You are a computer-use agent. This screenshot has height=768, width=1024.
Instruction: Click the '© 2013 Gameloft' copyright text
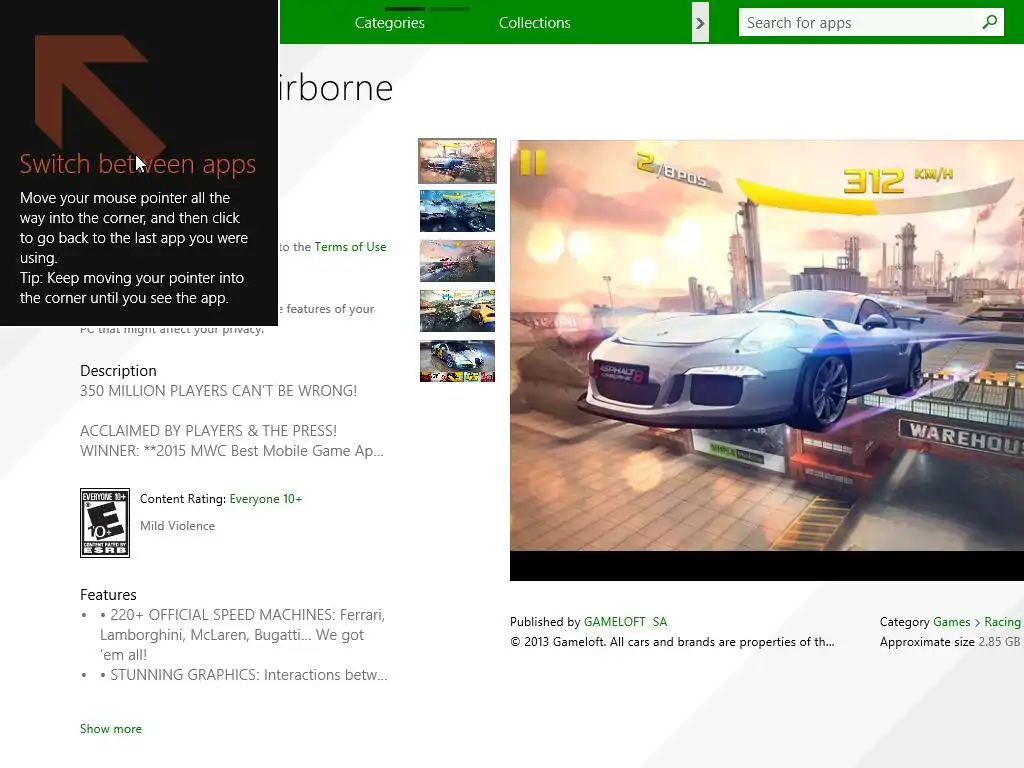coord(672,642)
